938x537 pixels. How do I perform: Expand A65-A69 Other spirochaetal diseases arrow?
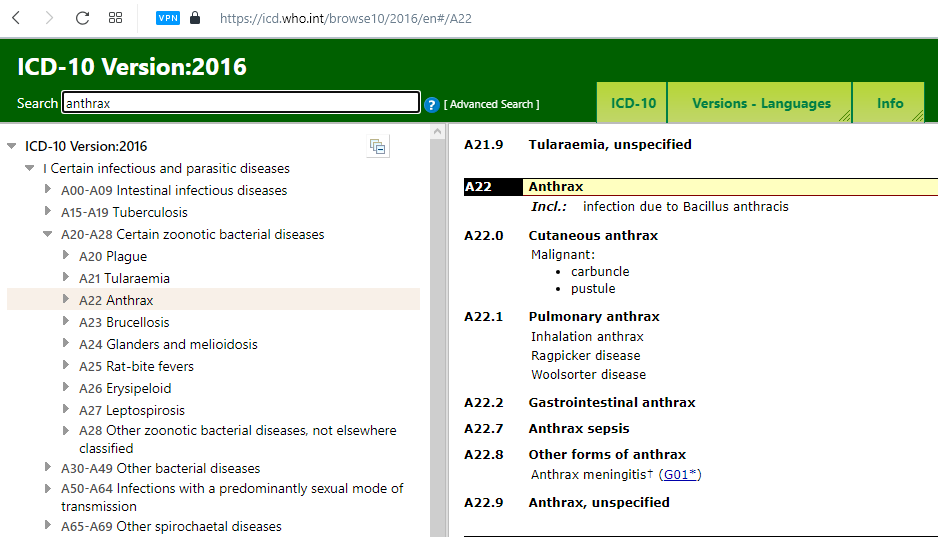[x=47, y=525]
